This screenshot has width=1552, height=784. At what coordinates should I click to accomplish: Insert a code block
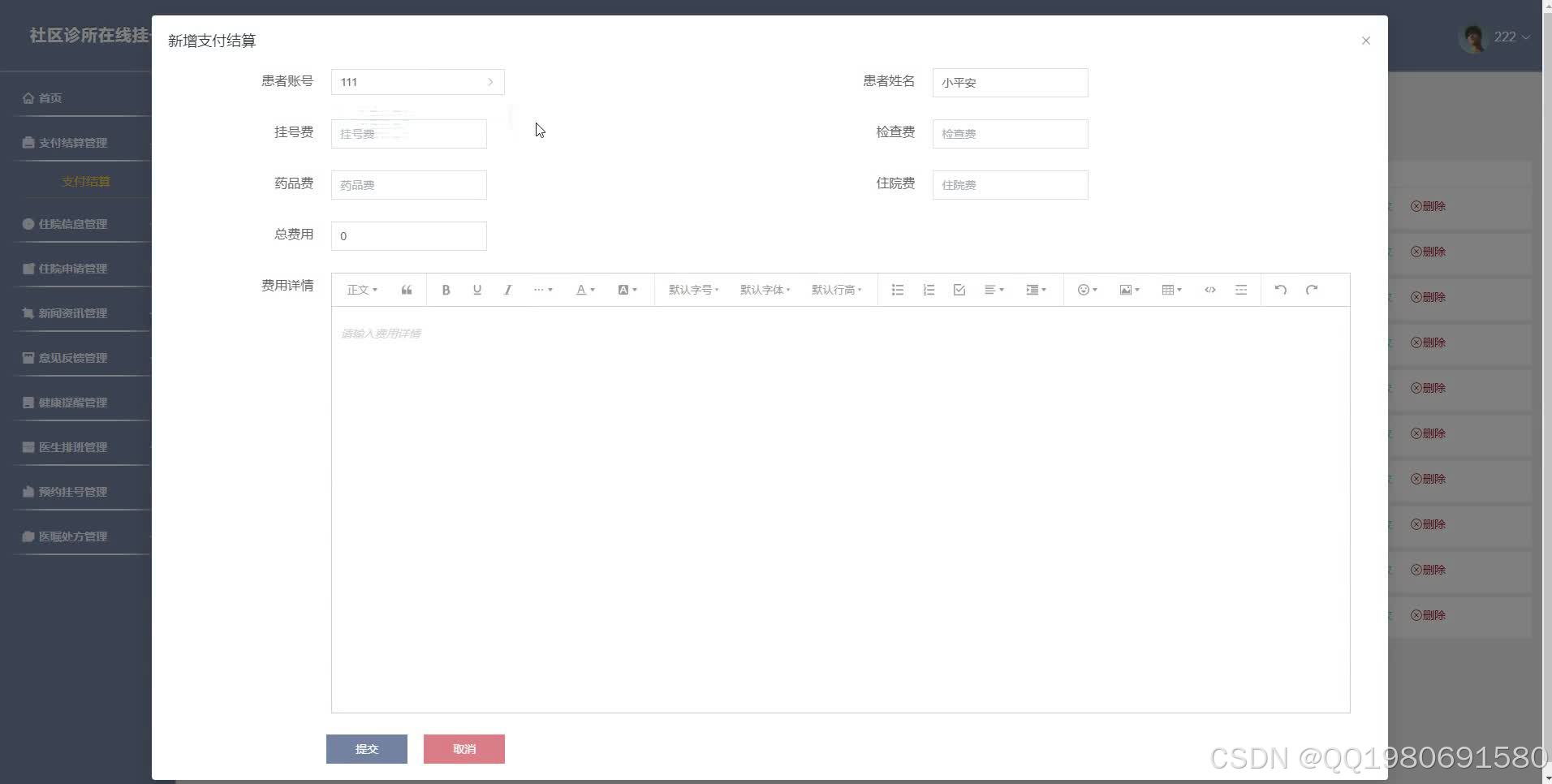[1210, 290]
